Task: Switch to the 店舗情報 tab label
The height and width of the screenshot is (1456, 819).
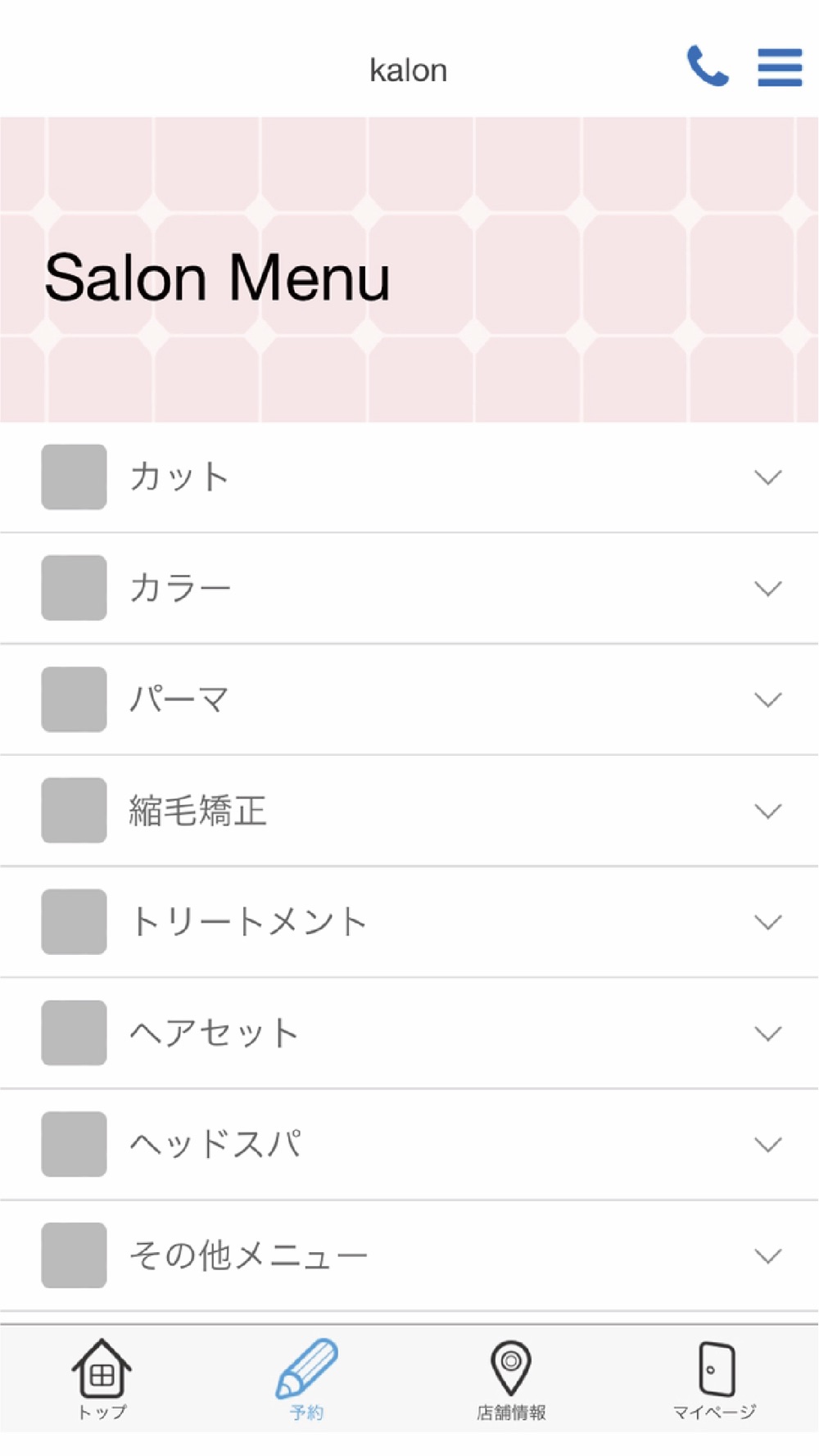Action: (x=511, y=1413)
